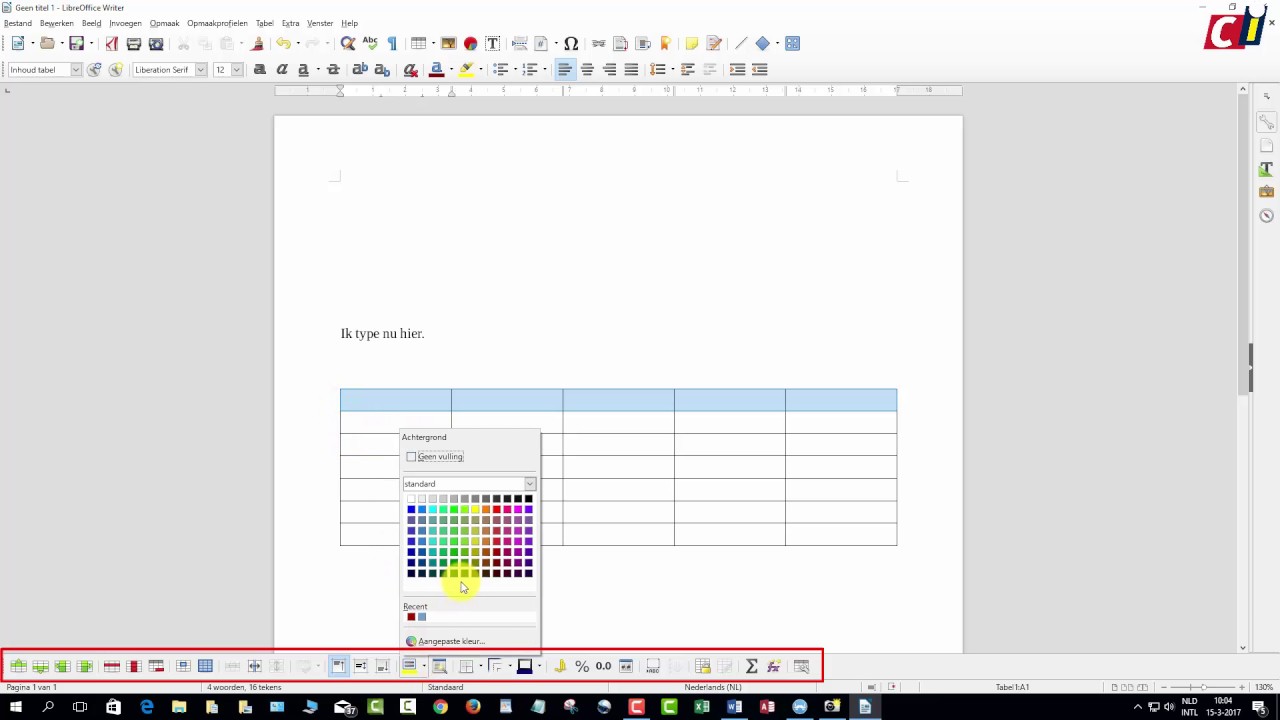Toggle Strikethrough formatting

tap(333, 69)
